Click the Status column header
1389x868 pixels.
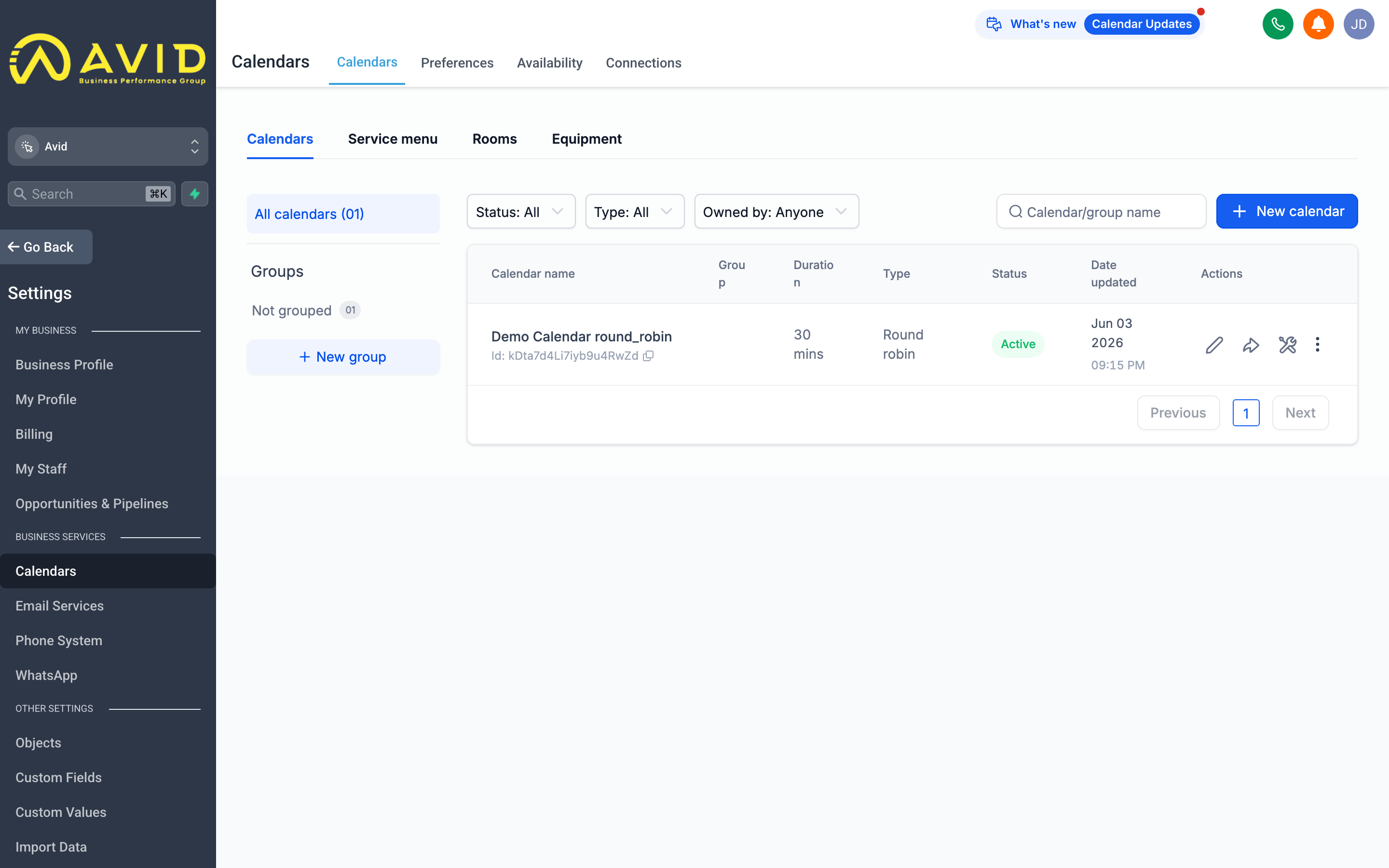click(1009, 274)
